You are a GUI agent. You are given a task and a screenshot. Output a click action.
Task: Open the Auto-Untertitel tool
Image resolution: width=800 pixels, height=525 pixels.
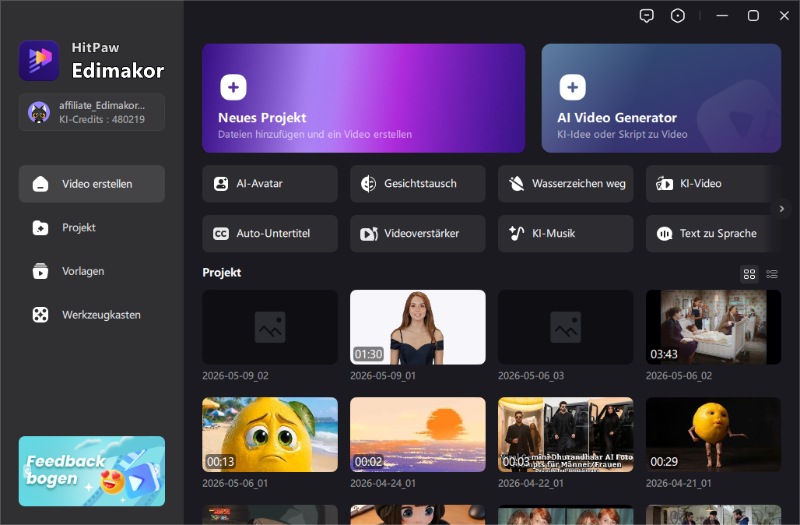270,234
